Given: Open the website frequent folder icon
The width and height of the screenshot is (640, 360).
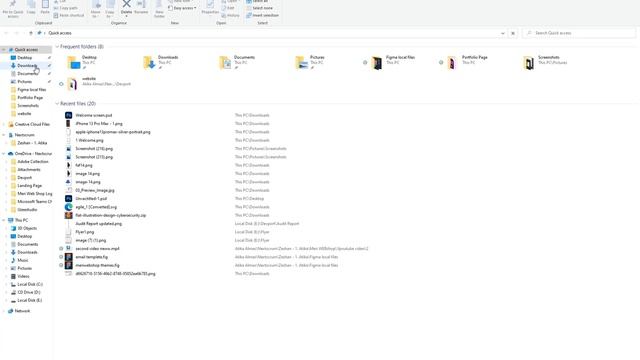Looking at the screenshot, I should 73,84.
